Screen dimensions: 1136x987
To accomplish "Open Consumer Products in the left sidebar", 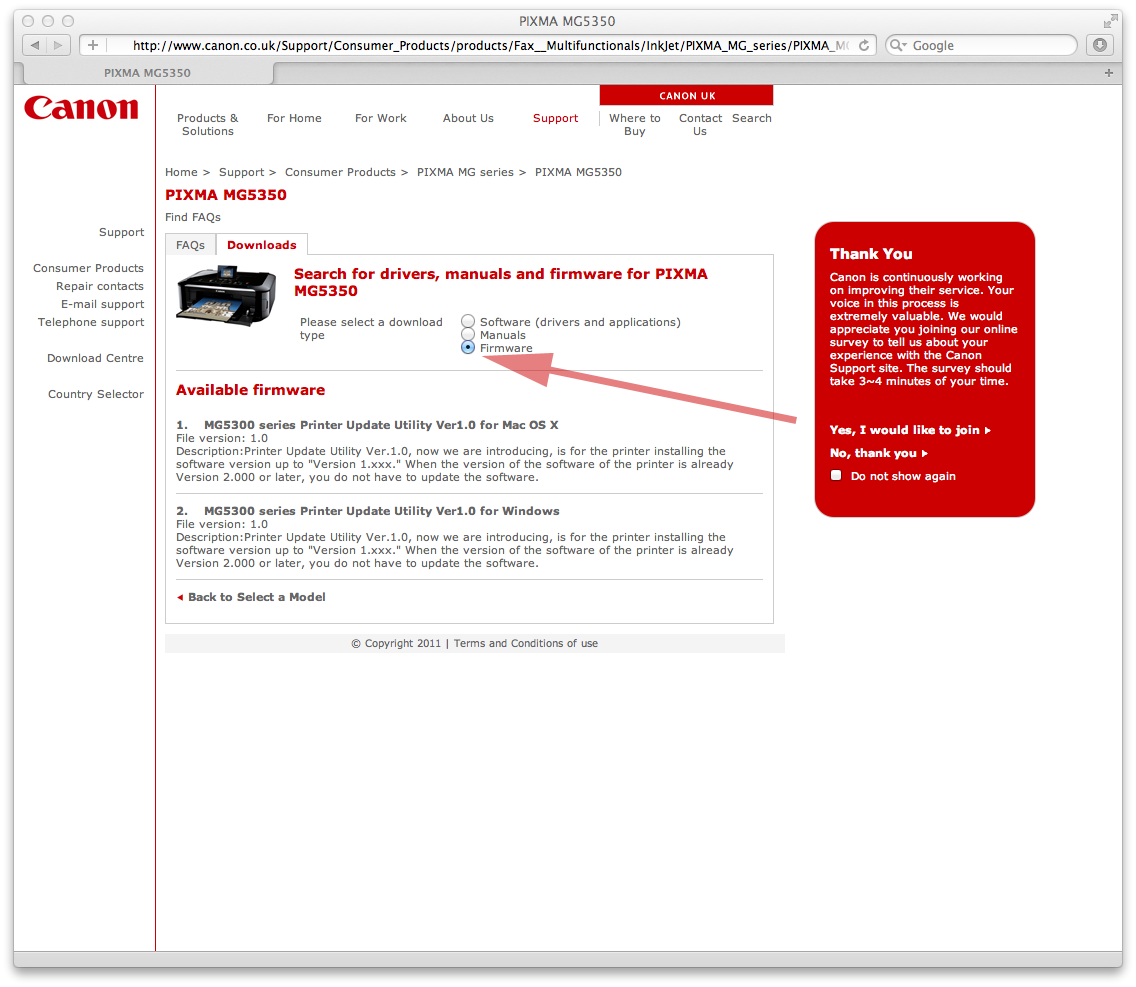I will pos(88,268).
